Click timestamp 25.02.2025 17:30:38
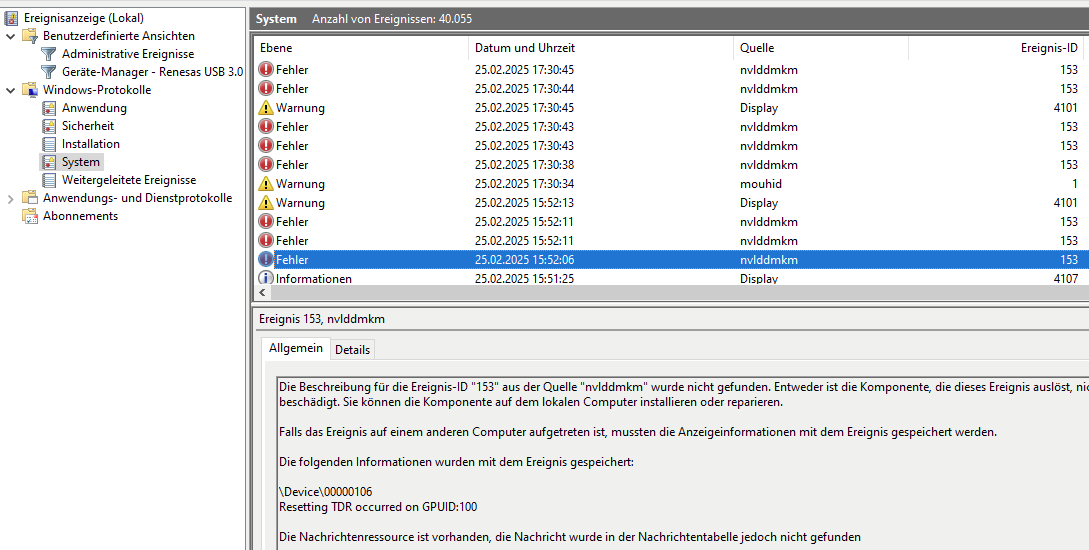The height and width of the screenshot is (550, 1089). [x=524, y=165]
